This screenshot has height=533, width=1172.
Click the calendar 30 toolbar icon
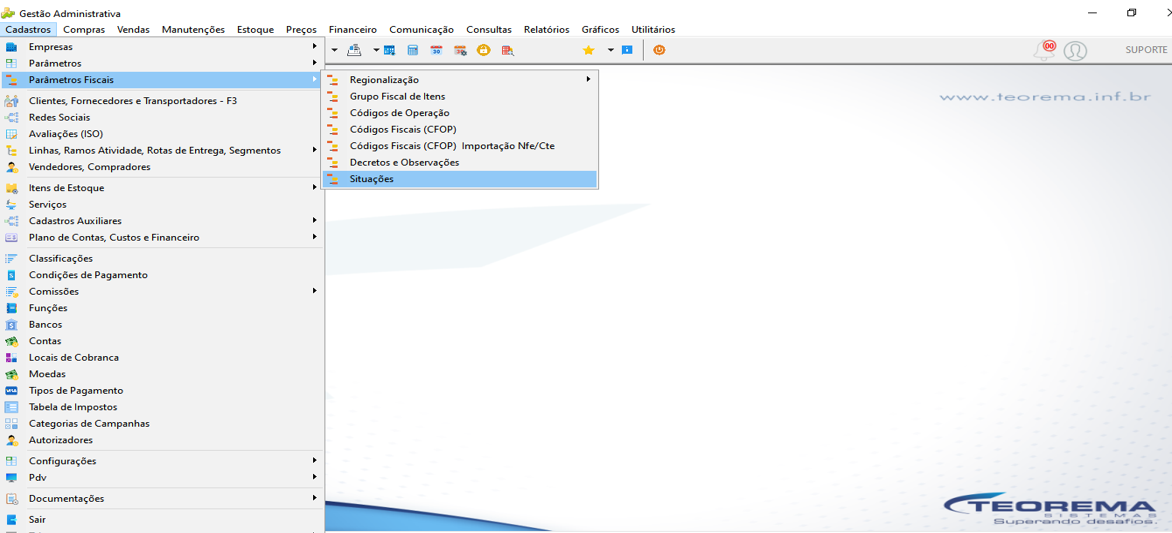pyautogui.click(x=436, y=50)
